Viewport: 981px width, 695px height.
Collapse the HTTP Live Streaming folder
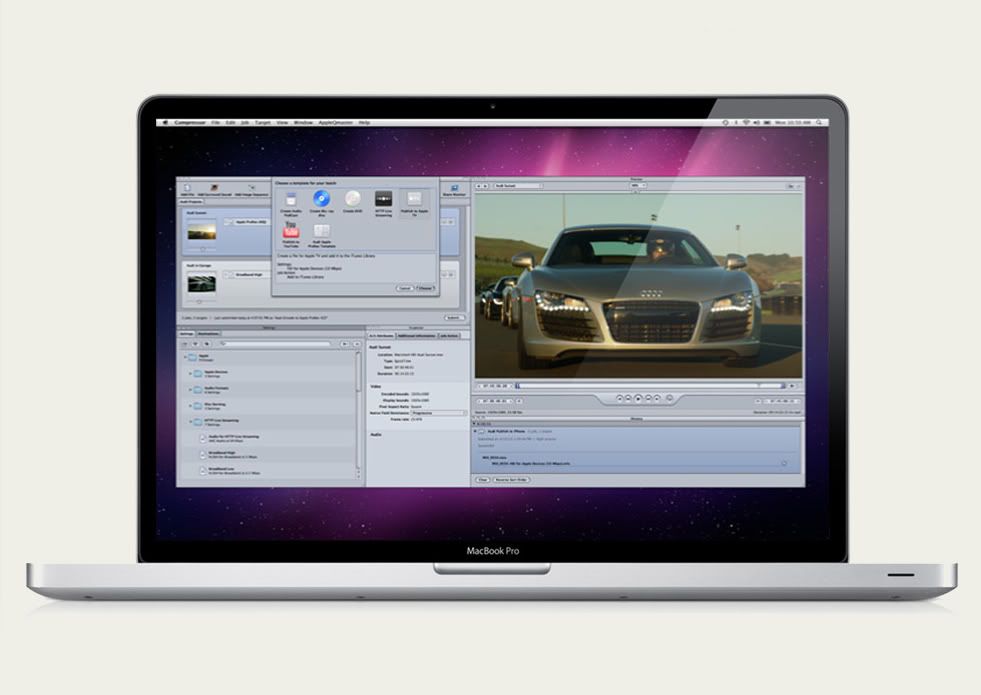191,422
